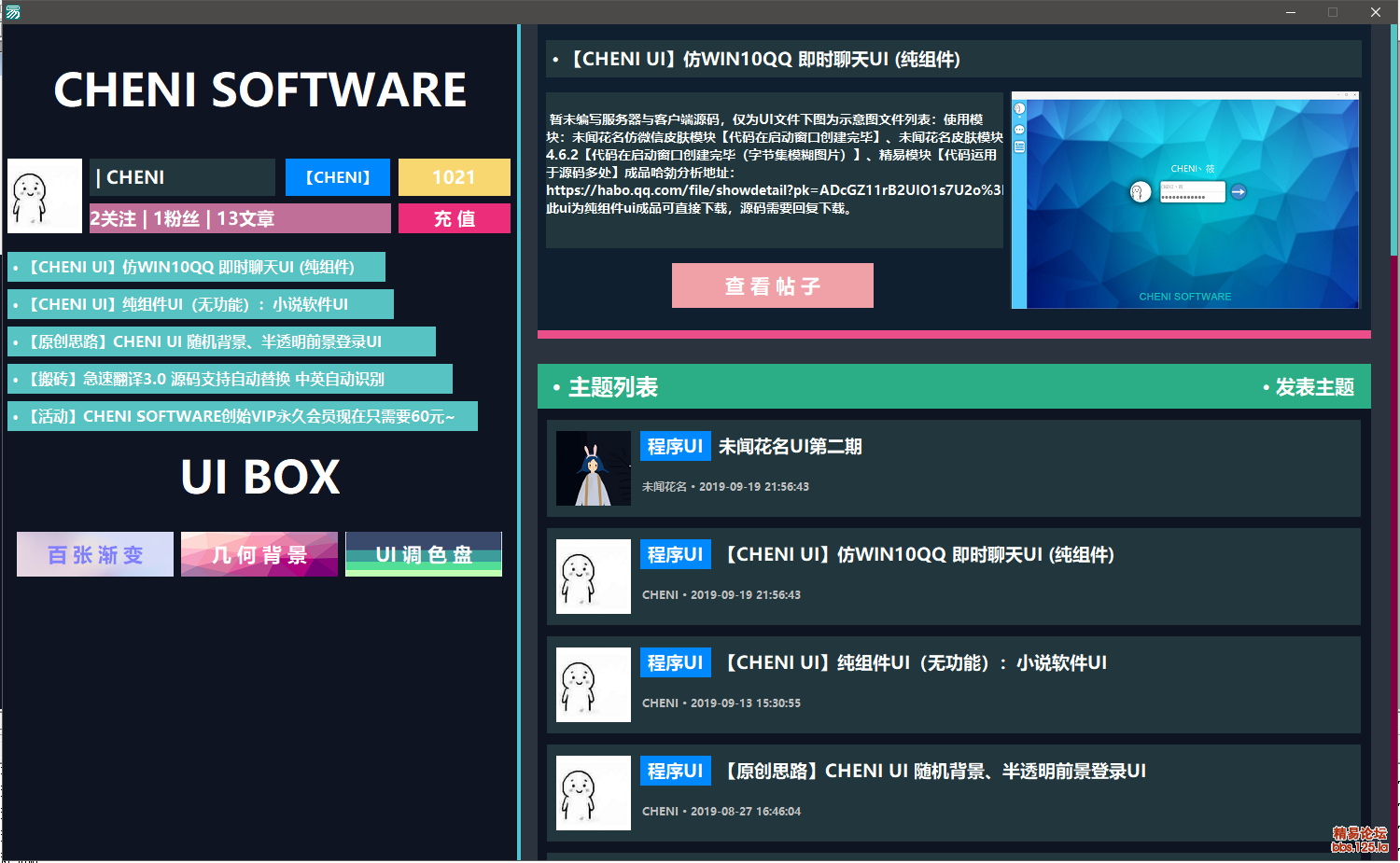Open topic 纯组件UI 小说软件UI in list
This screenshot has height=863, width=1400.
coord(916,663)
